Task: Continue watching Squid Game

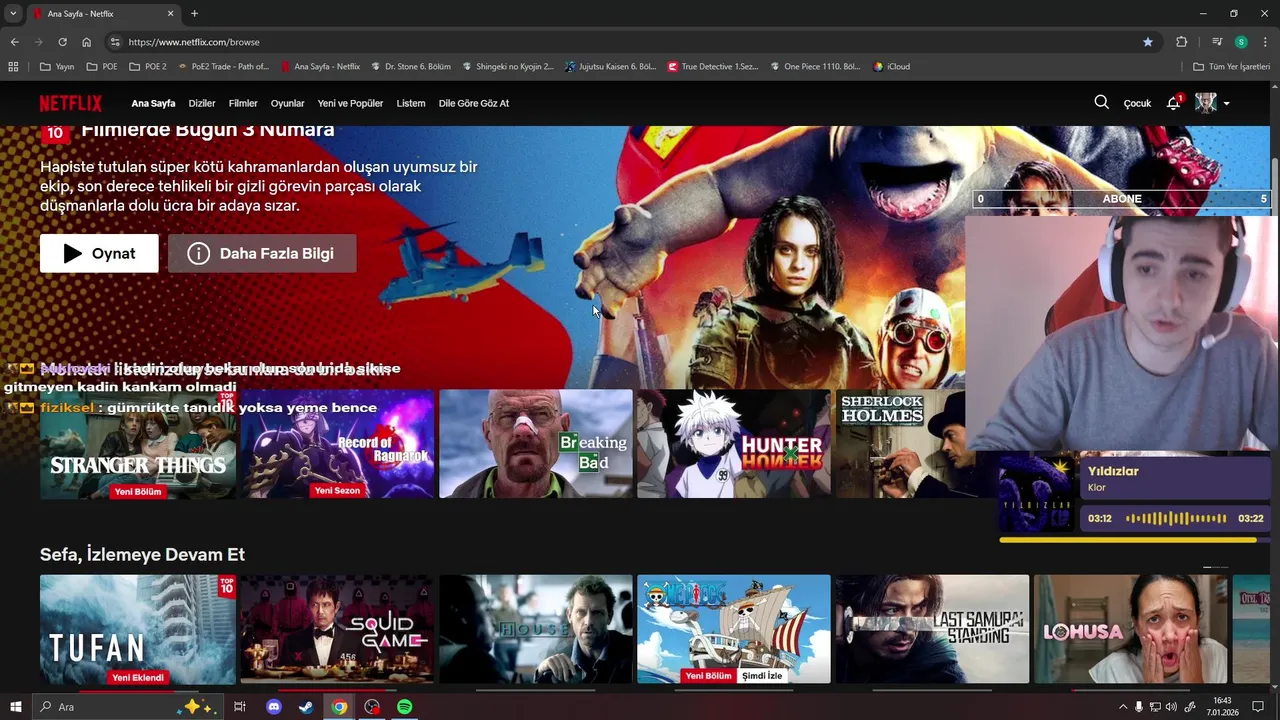Action: (x=337, y=629)
